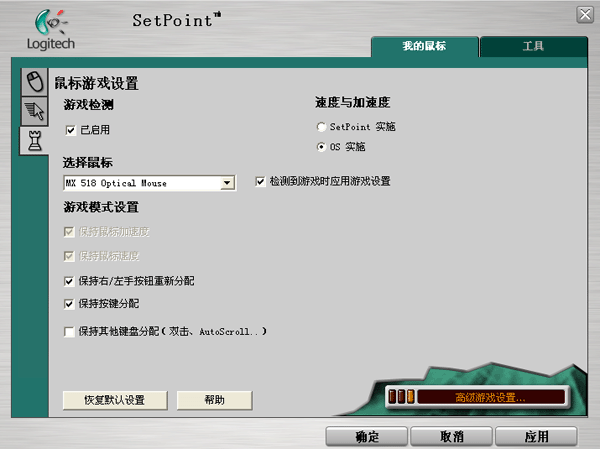Image resolution: width=600 pixels, height=449 pixels.
Task: Toggle 保持右/左手按钮重新分配 checkbox
Action: pos(69,281)
